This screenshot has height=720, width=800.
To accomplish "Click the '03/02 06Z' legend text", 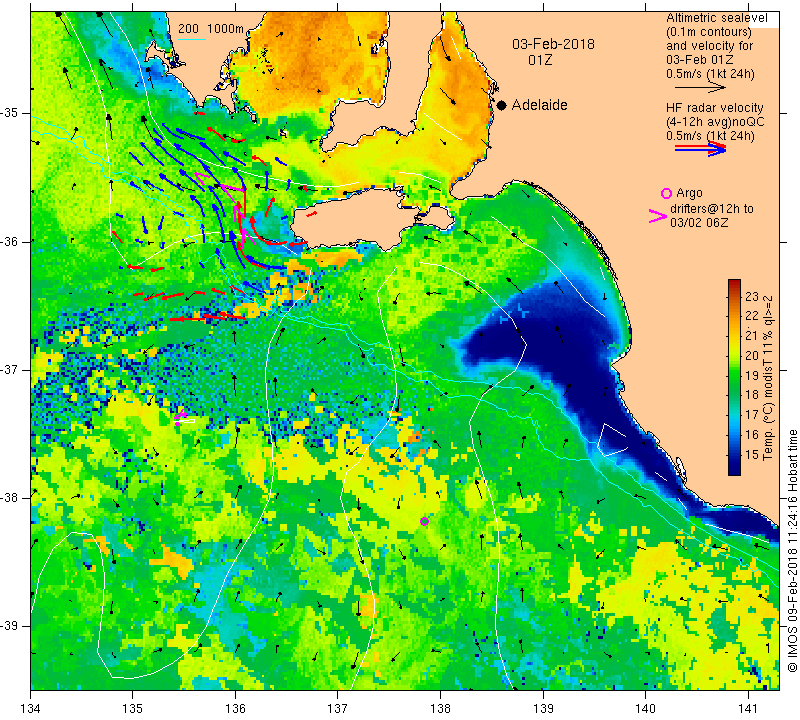I will pyautogui.click(x=699, y=222).
